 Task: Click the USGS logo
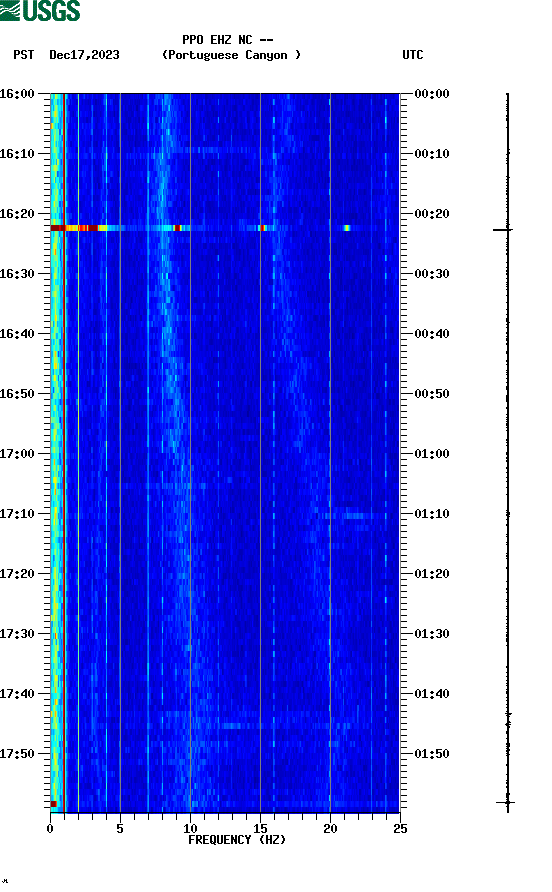click(x=40, y=10)
